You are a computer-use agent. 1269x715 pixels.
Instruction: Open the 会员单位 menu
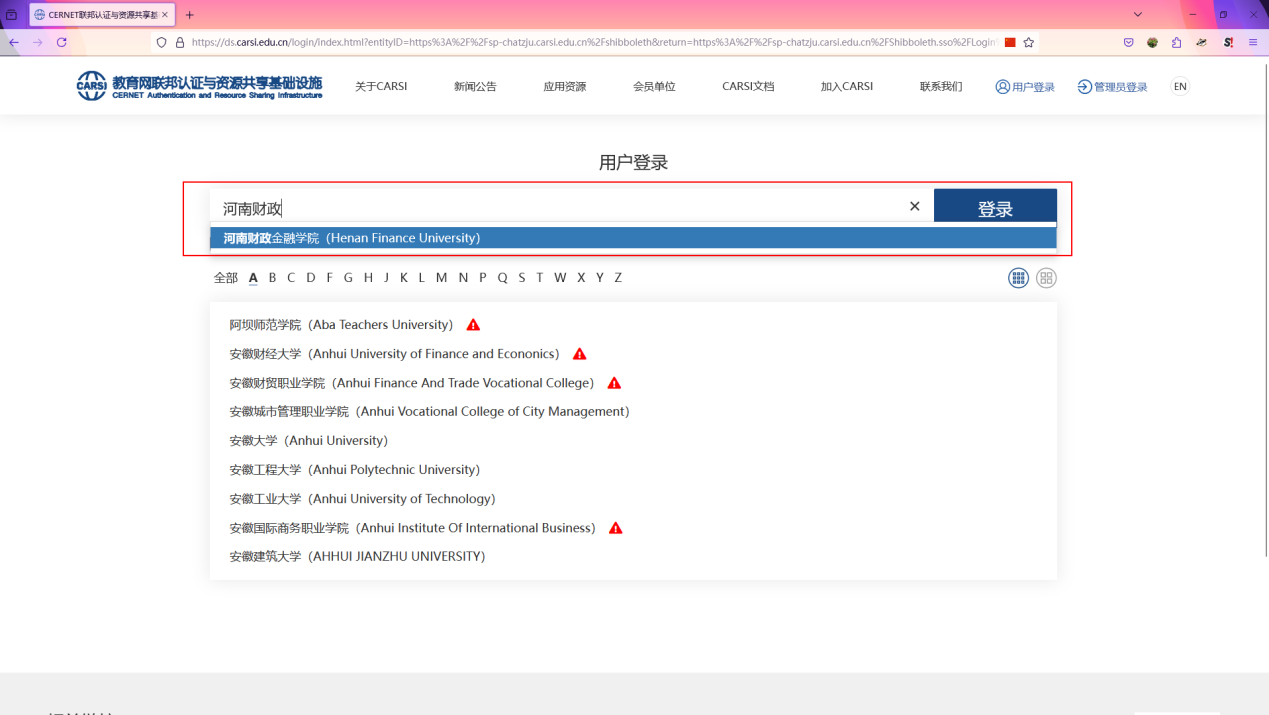tap(654, 87)
